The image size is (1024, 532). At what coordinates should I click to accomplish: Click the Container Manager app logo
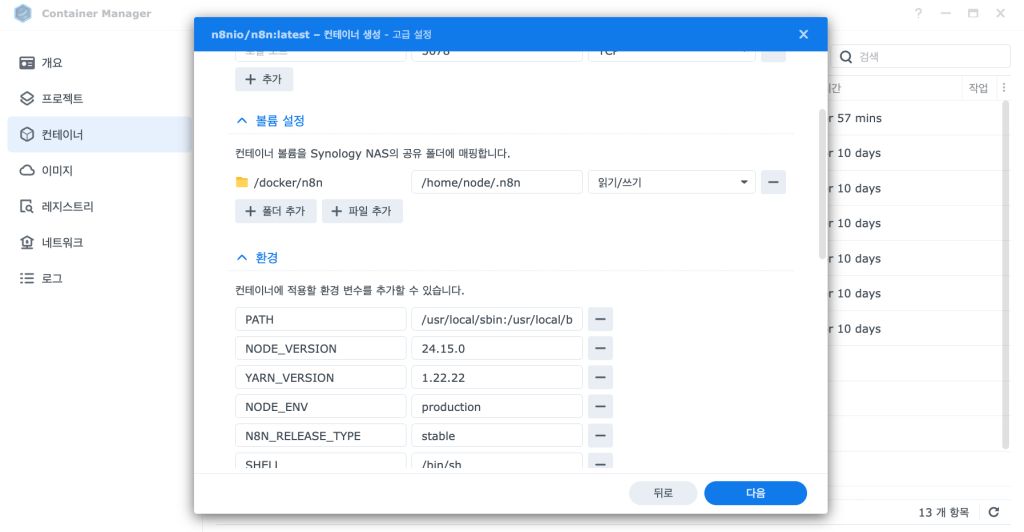point(23,13)
